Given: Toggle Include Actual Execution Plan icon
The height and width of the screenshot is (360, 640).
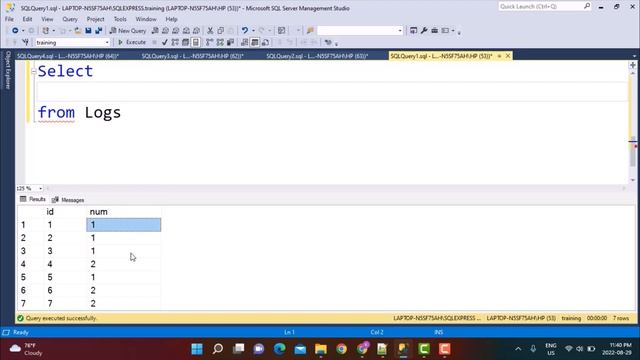Looking at the screenshot, I should (x=209, y=42).
